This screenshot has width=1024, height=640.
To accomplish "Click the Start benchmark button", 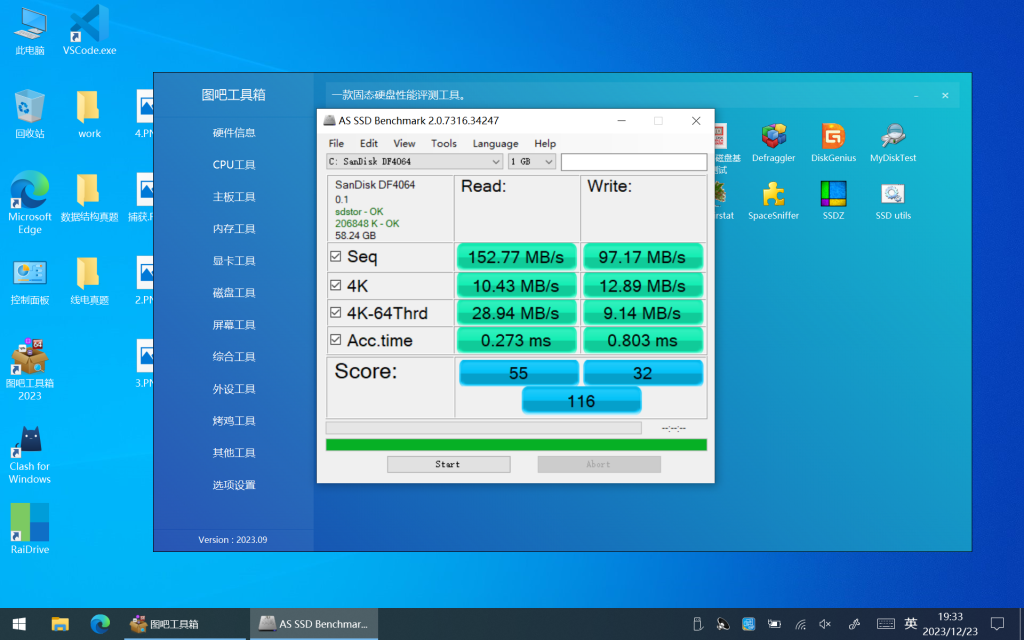I will coord(449,464).
